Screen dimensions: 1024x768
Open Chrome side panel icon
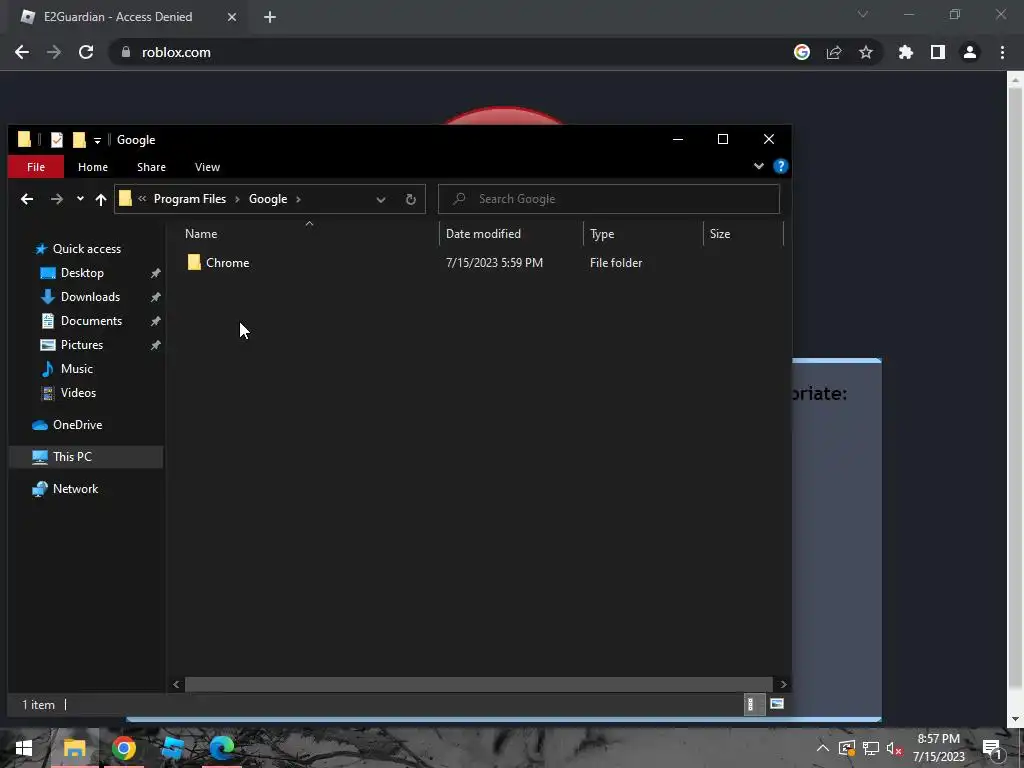[938, 52]
